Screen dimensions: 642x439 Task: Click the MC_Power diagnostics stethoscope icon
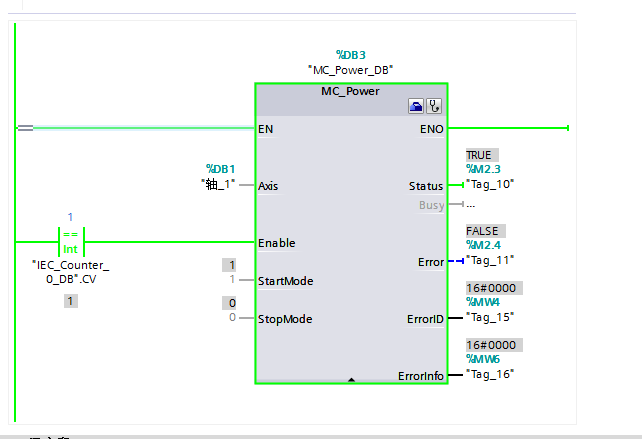433,106
